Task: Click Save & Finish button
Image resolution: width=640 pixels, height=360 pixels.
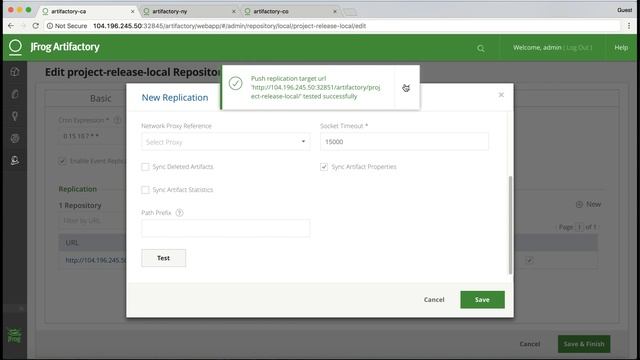Action: [x=584, y=344]
